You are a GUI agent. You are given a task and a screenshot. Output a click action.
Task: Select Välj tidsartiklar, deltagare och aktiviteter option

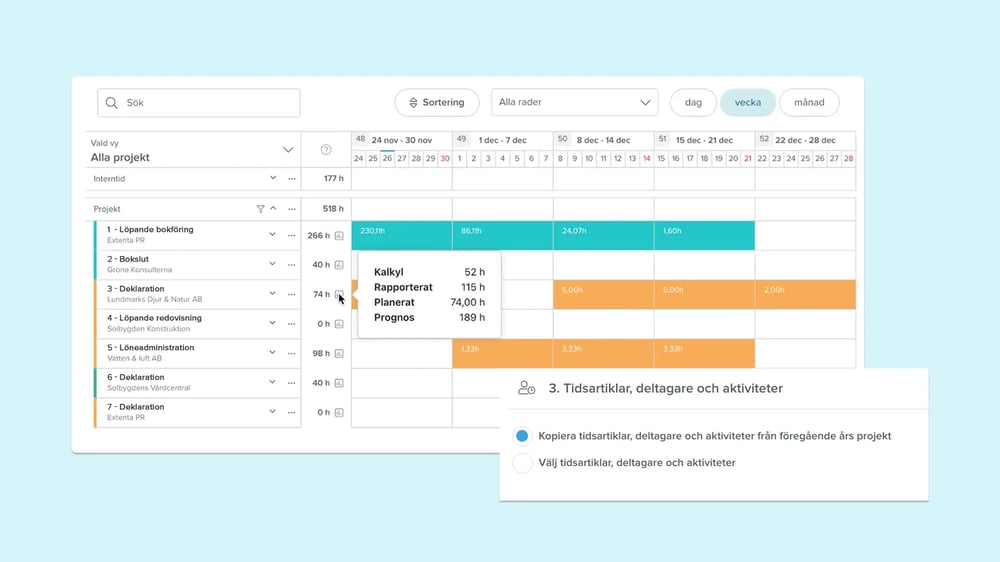click(x=522, y=463)
